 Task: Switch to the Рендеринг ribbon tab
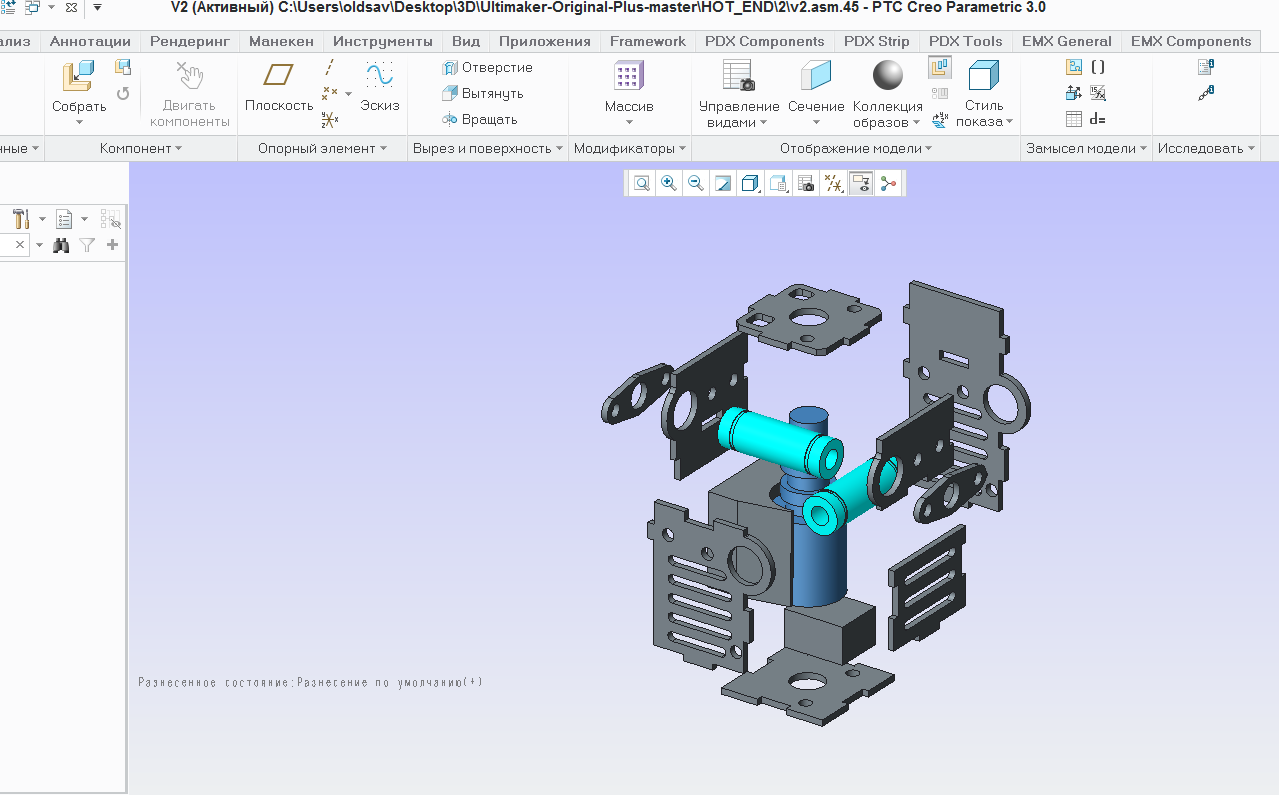[190, 41]
